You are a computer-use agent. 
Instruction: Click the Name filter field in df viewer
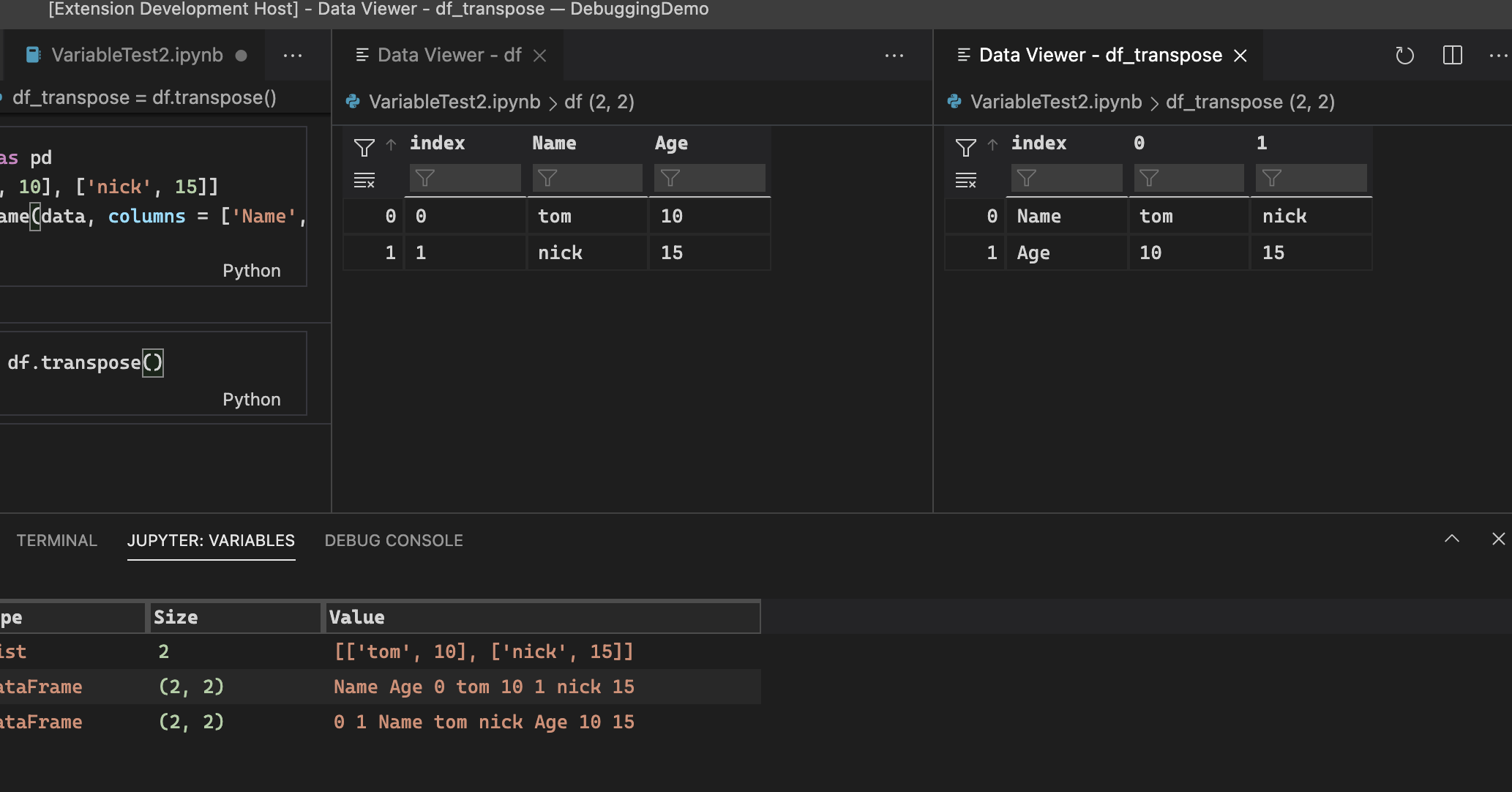tap(588, 178)
